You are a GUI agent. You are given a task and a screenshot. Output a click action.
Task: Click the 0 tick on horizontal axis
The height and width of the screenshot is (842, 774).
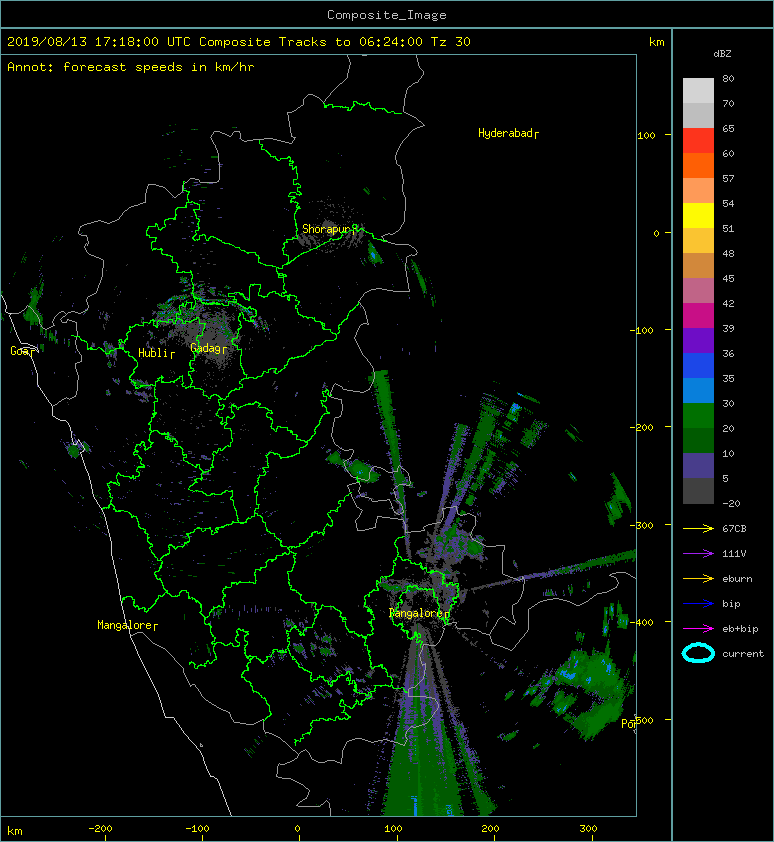point(297,829)
